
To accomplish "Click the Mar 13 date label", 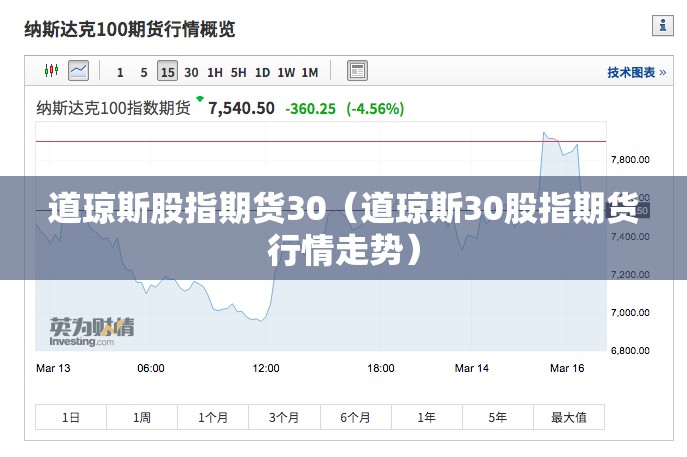I will coord(53,368).
